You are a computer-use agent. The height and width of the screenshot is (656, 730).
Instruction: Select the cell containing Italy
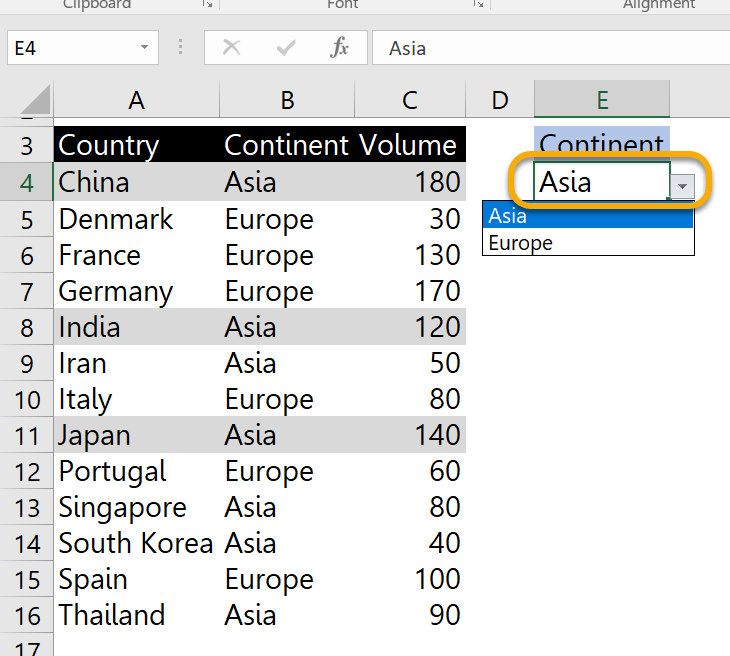tap(137, 399)
